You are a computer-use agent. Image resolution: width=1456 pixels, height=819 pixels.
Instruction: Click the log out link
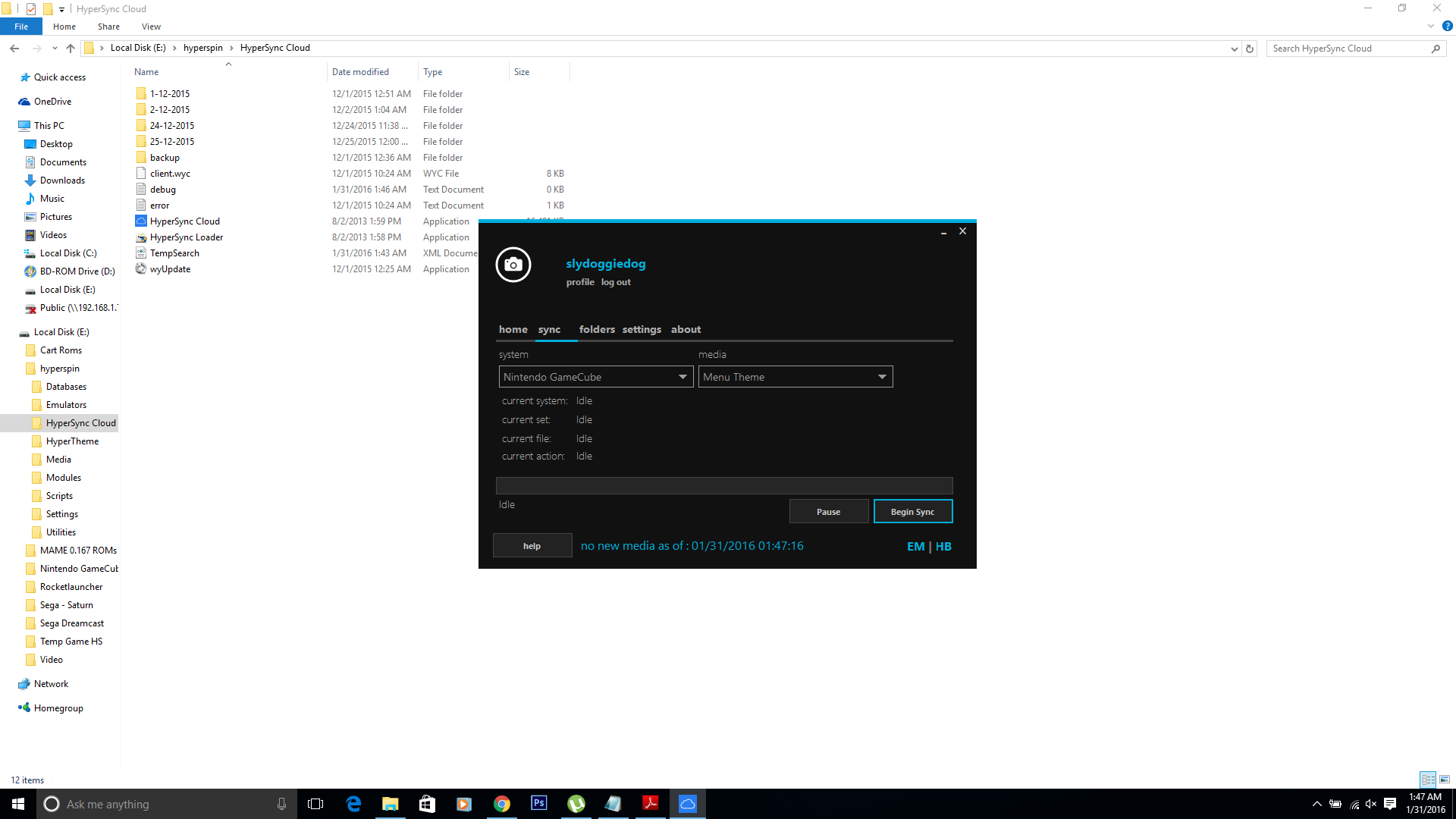[x=616, y=282]
